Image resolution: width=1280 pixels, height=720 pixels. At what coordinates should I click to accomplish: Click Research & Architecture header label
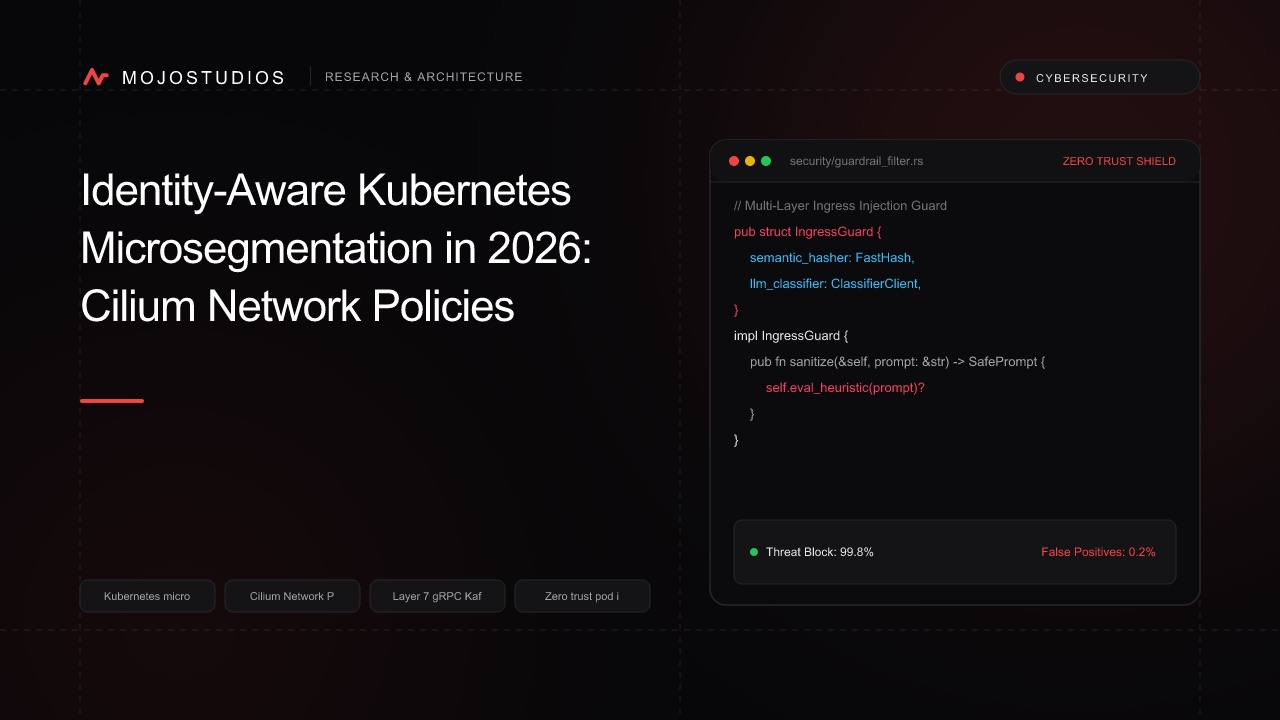click(424, 77)
